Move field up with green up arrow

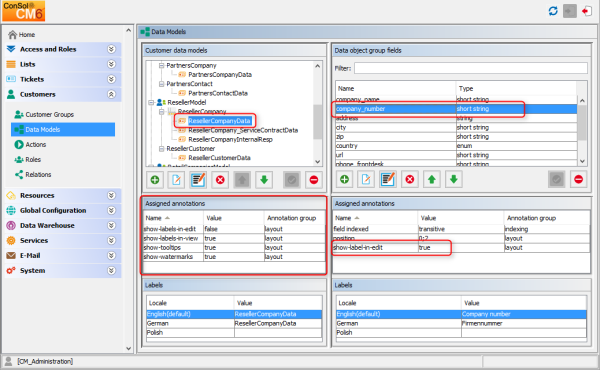(432, 179)
